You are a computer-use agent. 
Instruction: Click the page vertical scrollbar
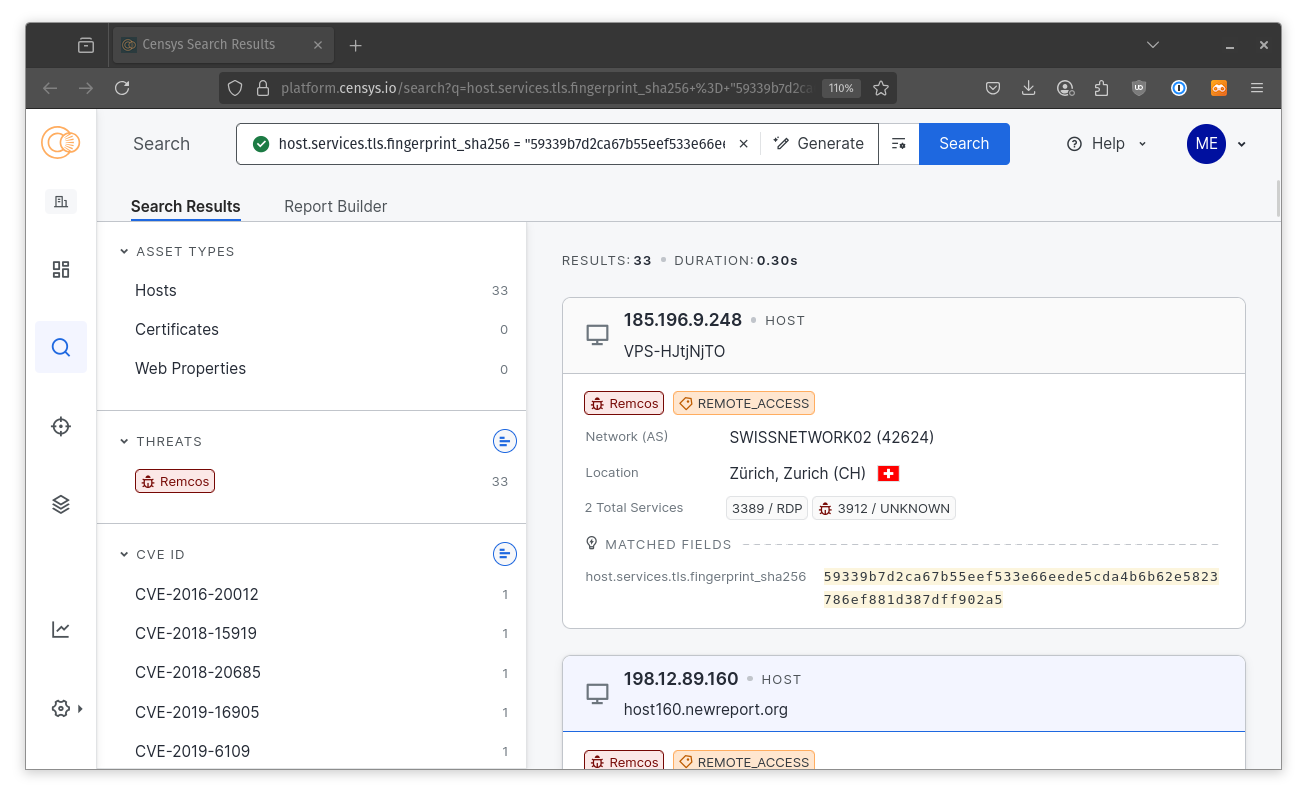[1278, 198]
